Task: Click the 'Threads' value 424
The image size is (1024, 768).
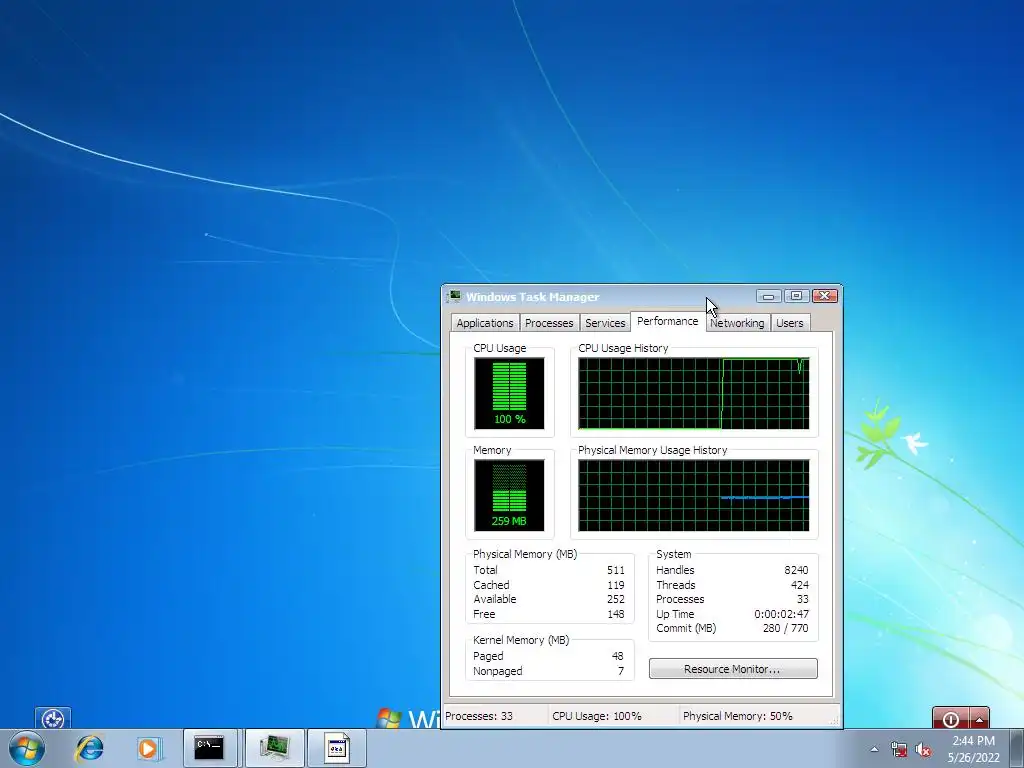Action: (x=799, y=585)
